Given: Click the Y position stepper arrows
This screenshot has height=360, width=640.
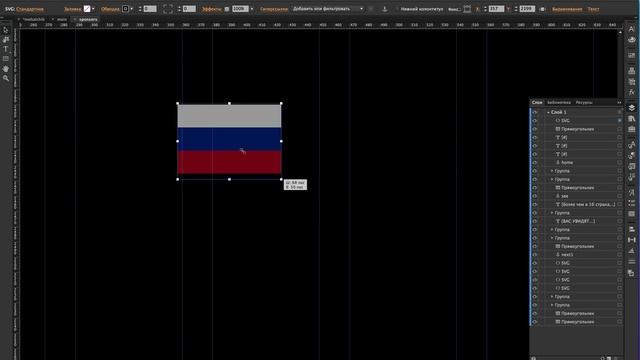Looking at the screenshot, I should tap(516, 9).
